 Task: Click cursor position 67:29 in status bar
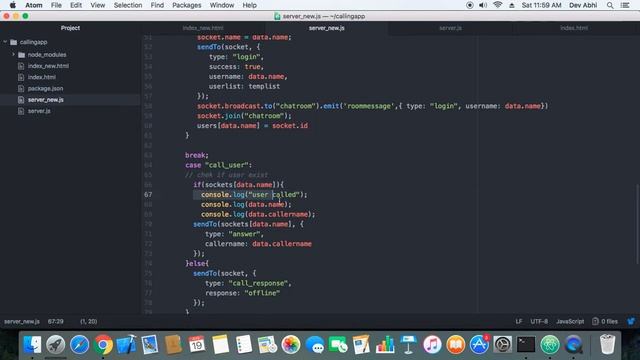pos(56,321)
